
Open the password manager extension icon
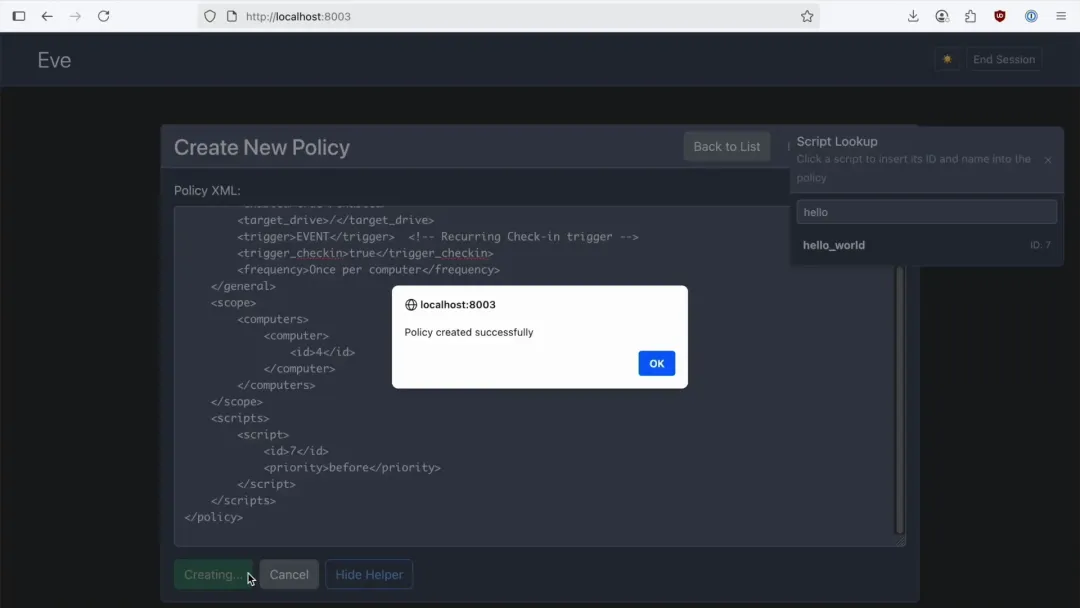pyautogui.click(x=1031, y=16)
